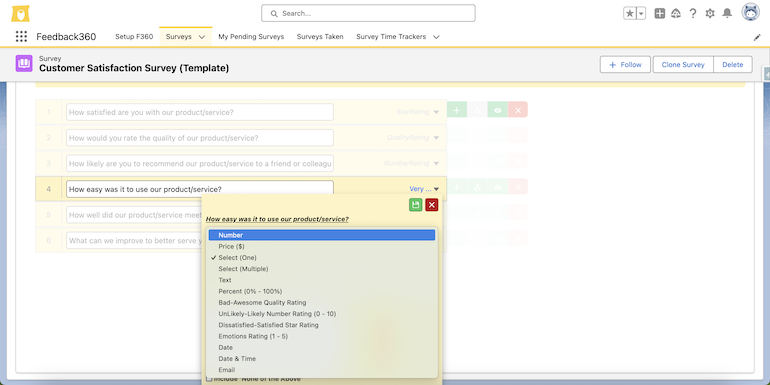The image size is (770, 385).
Task: Toggle the partly visible None of the Above checkbox
Action: pos(209,379)
